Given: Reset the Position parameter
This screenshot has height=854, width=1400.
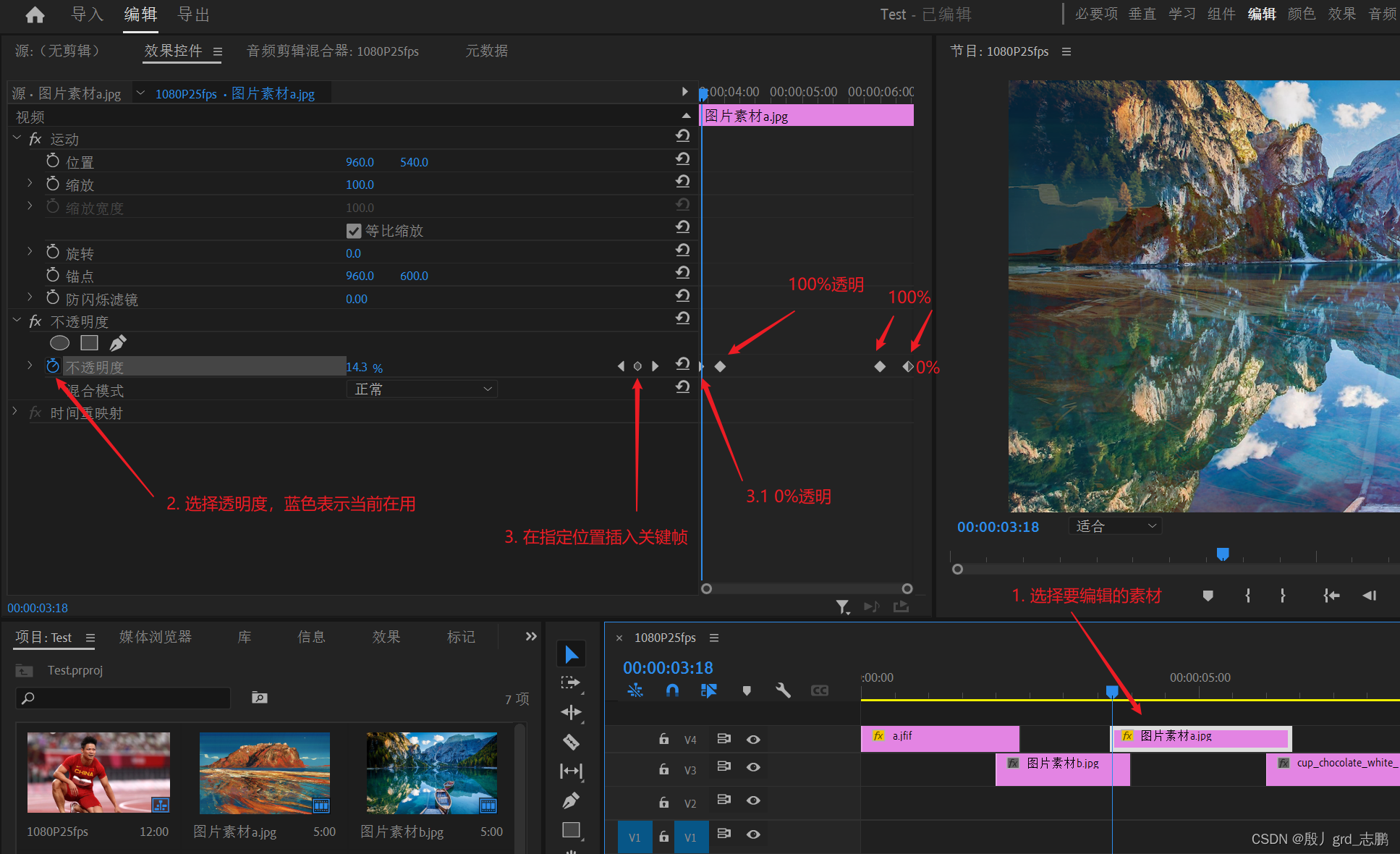Looking at the screenshot, I should pyautogui.click(x=682, y=159).
